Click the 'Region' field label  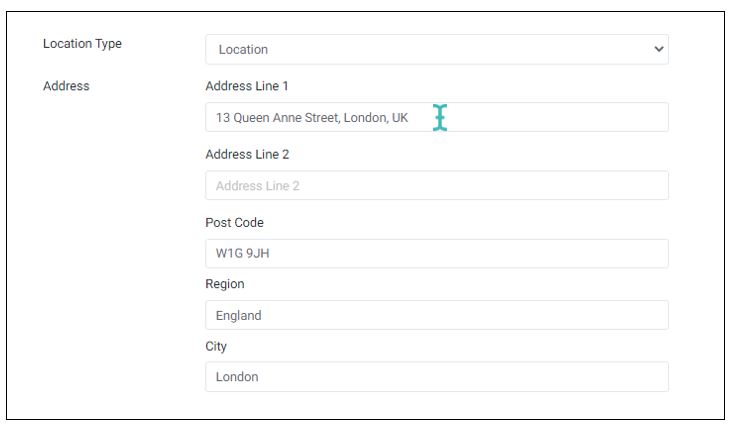coord(225,284)
